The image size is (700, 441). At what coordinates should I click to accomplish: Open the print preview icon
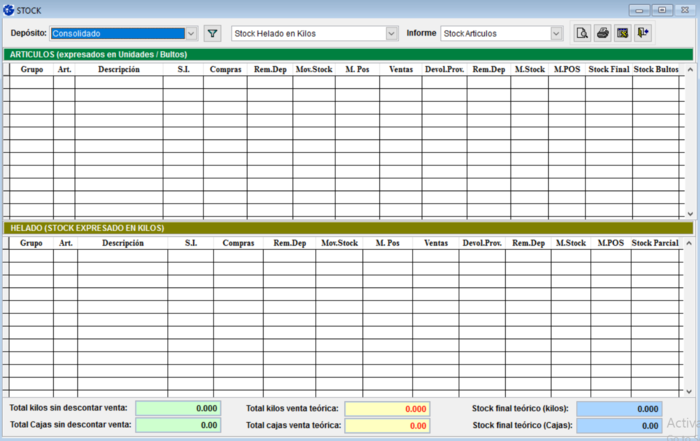pos(582,33)
